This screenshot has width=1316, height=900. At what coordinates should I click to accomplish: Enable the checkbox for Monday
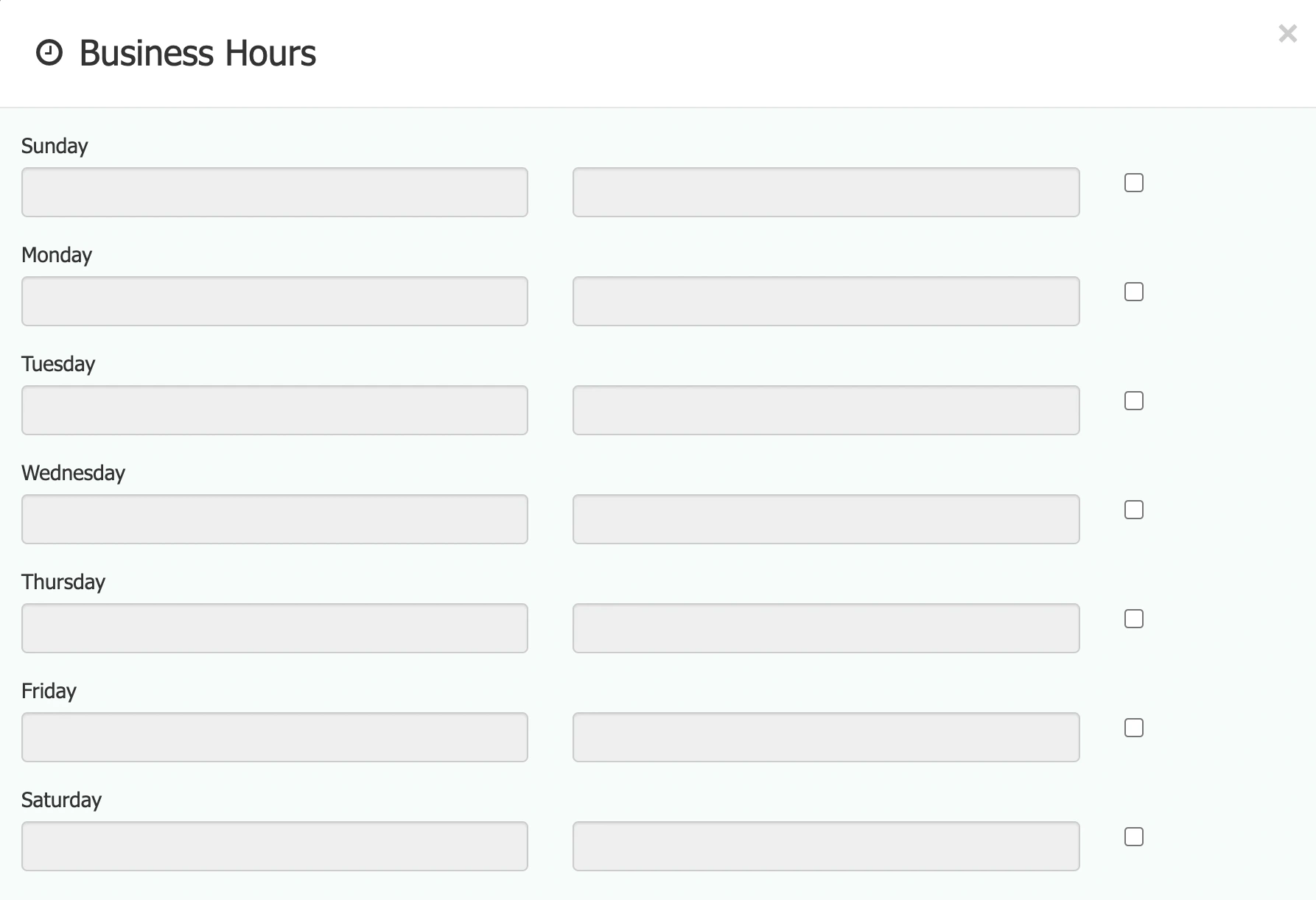(x=1134, y=292)
